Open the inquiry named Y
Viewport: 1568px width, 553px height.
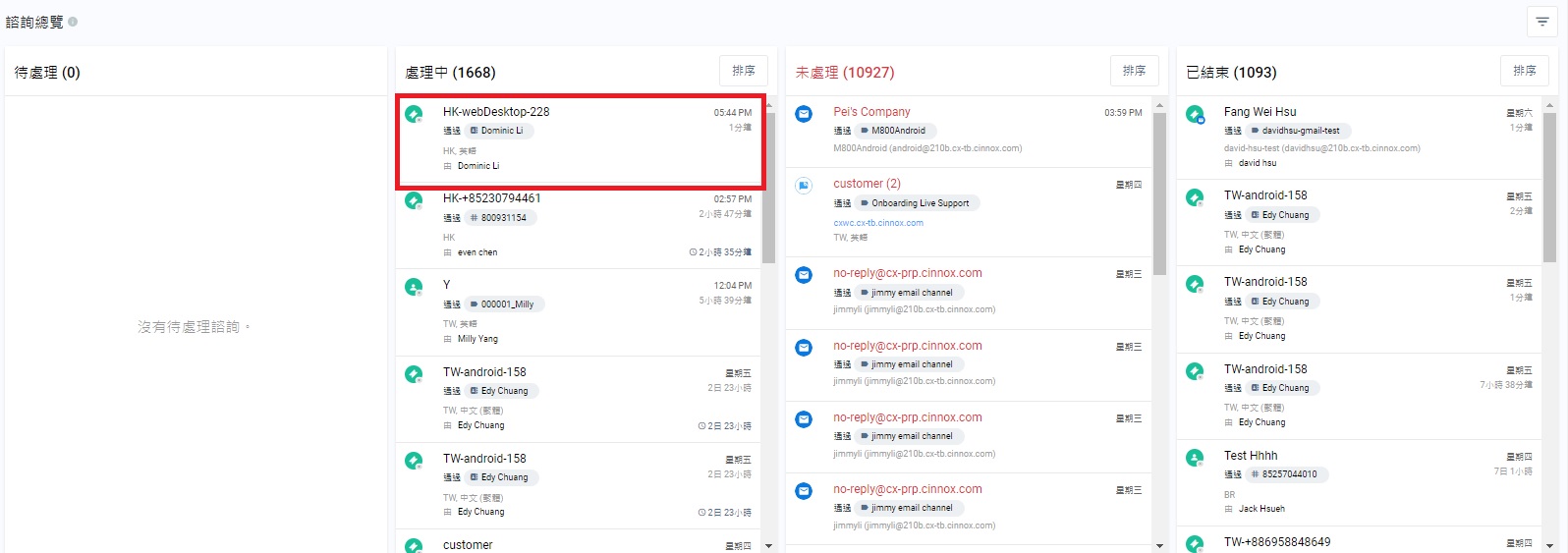click(578, 312)
